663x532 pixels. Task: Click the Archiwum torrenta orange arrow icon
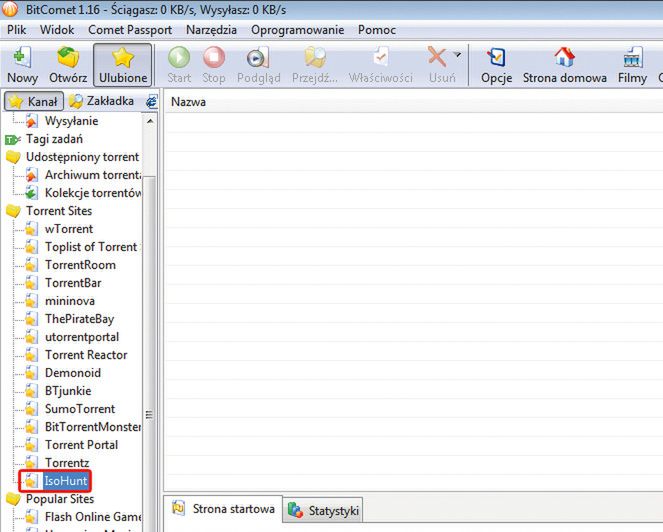pyautogui.click(x=31, y=176)
